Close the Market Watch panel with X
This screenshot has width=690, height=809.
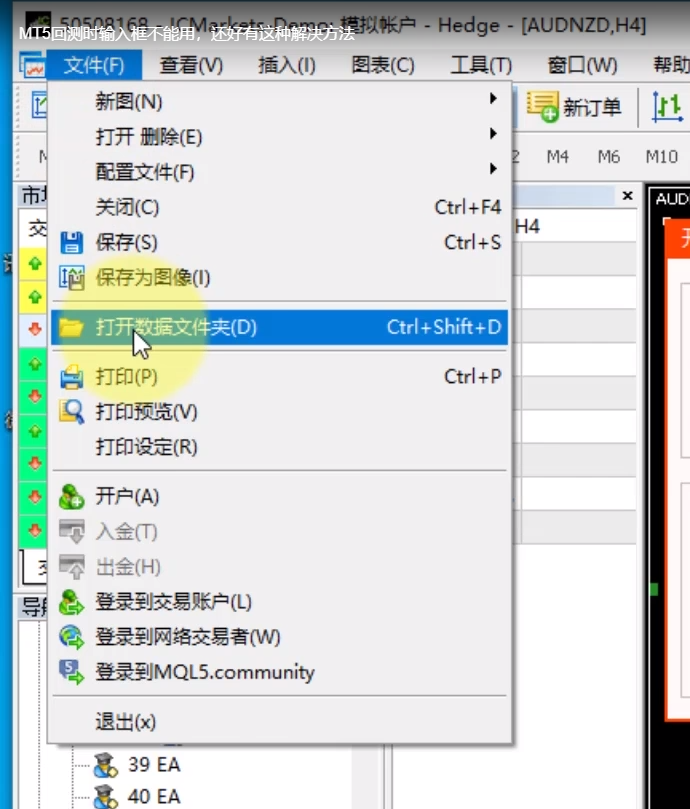(x=628, y=196)
